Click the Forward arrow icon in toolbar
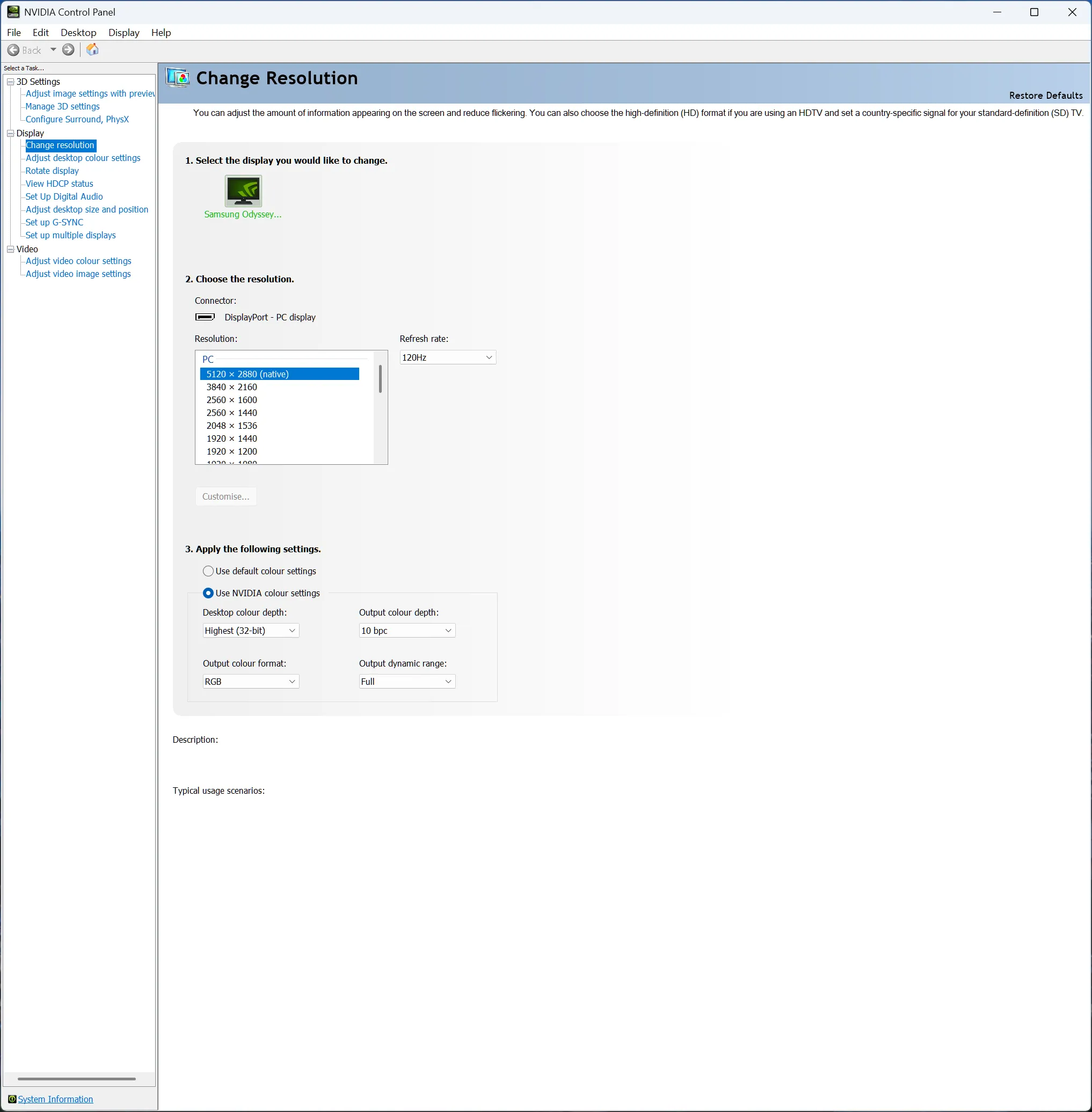 [68, 50]
